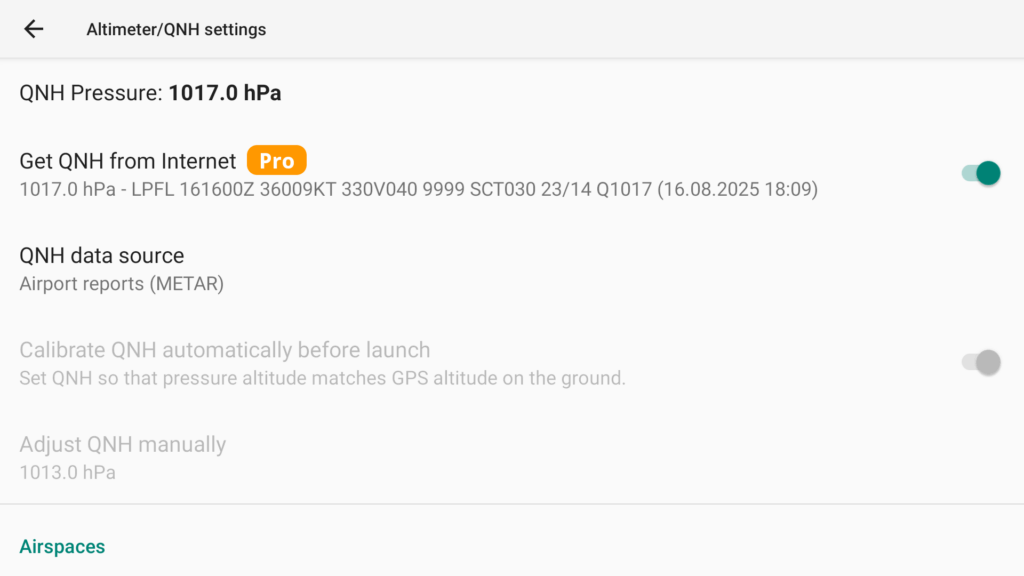Screen dimensions: 1024x576
Task: Click the Adjust QNH manually heading
Action: pos(123,444)
